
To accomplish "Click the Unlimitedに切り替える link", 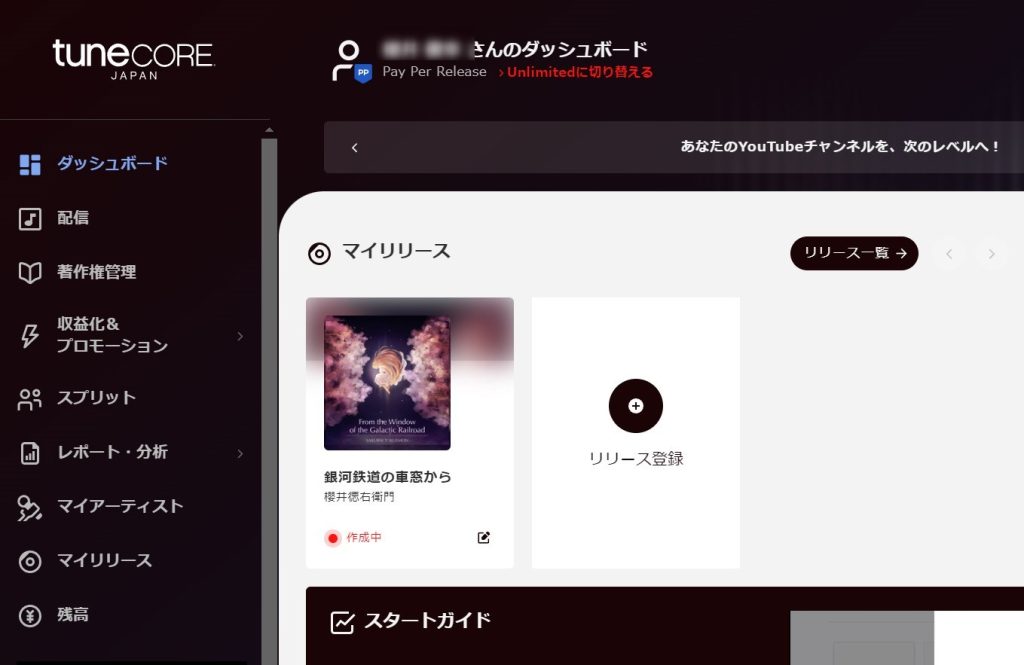I will [x=575, y=73].
